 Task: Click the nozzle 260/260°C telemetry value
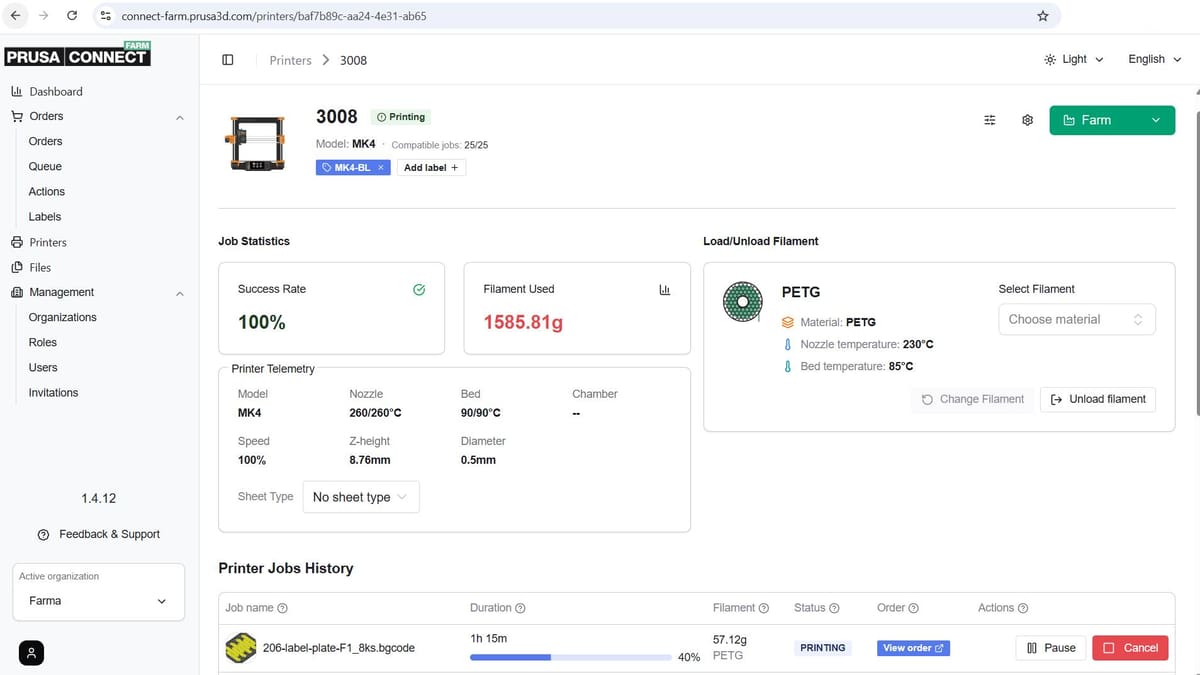point(375,413)
